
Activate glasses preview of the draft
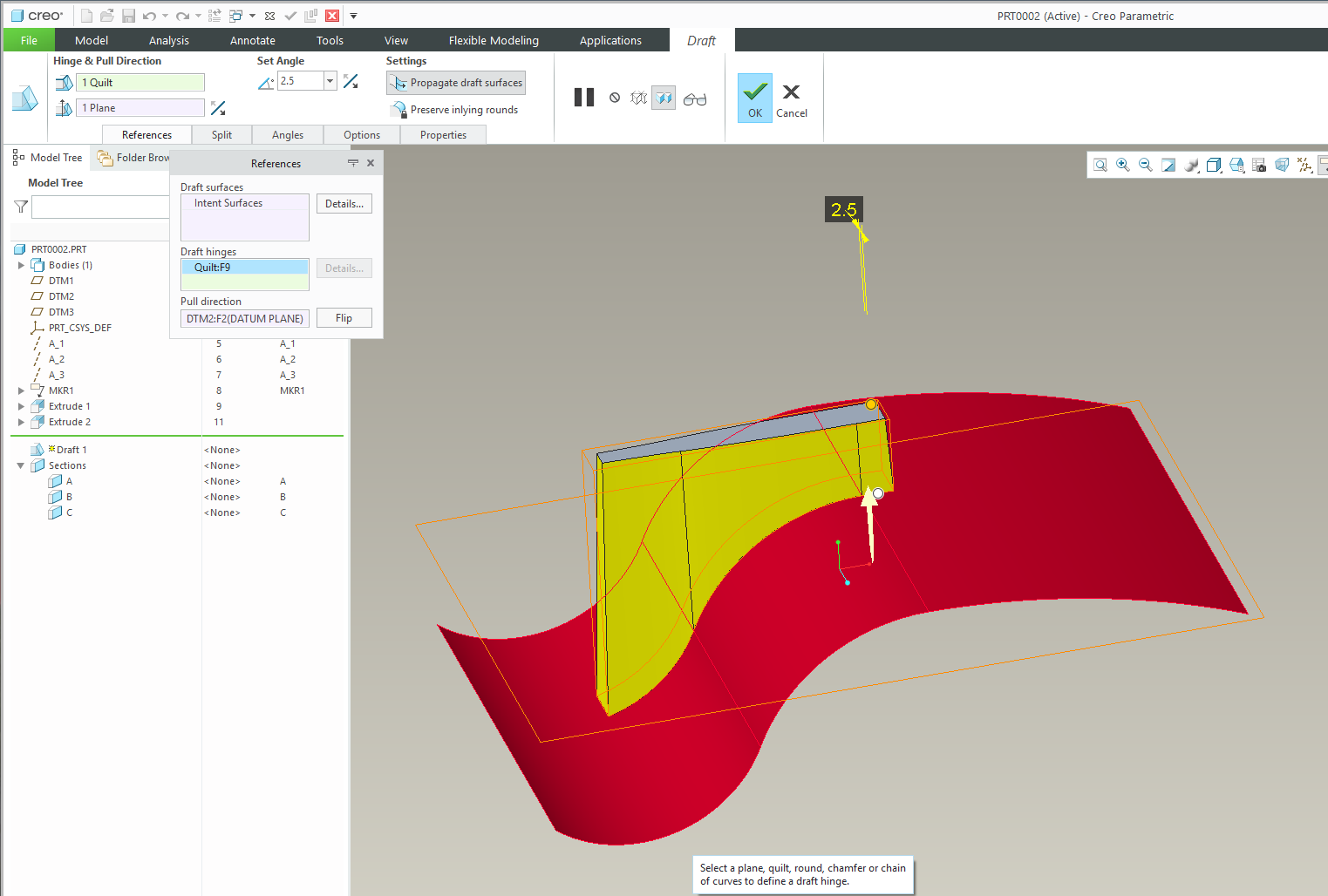point(695,98)
